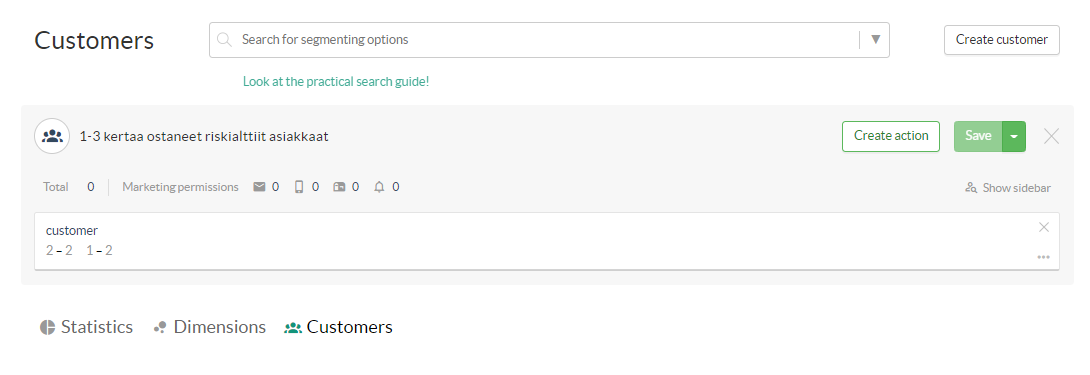Click the email marketing permission envelope icon
The image size is (1090, 375).
point(259,186)
